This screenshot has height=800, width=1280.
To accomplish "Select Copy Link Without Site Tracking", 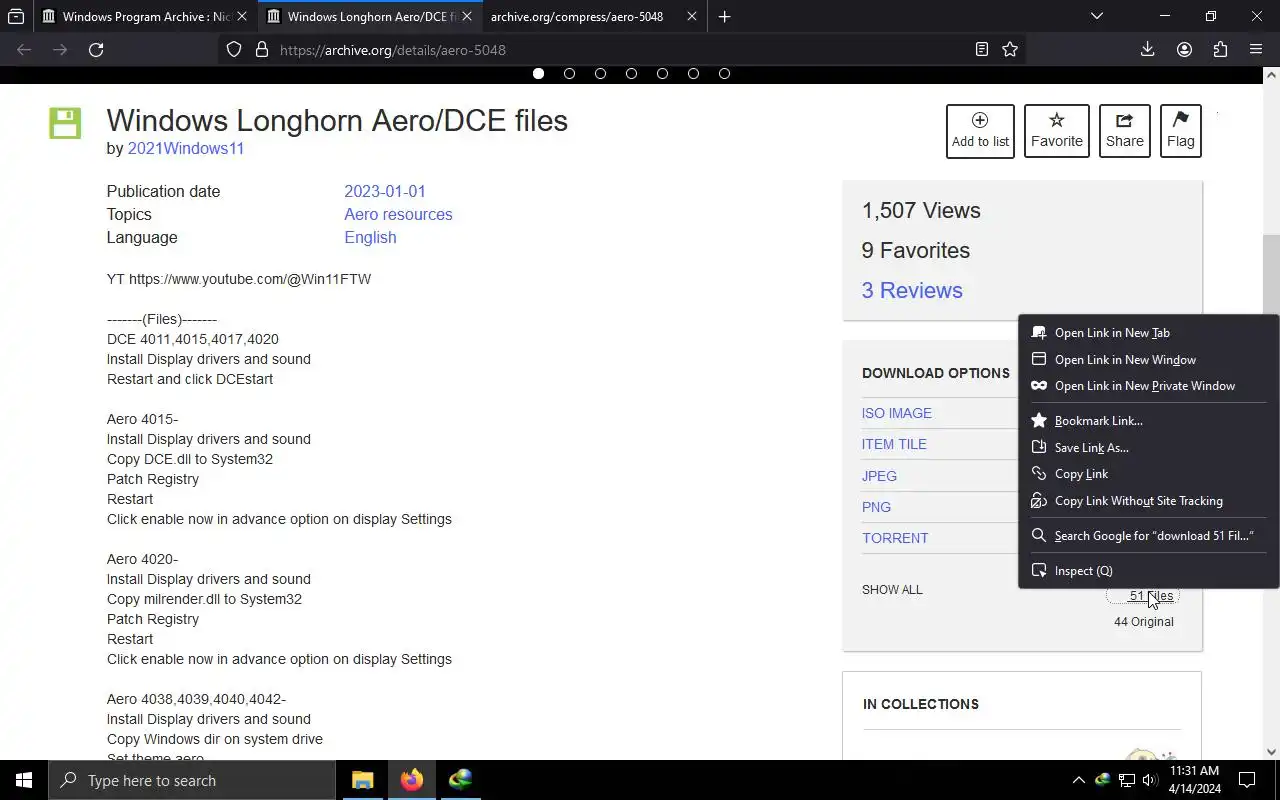I will pos(1148,501).
